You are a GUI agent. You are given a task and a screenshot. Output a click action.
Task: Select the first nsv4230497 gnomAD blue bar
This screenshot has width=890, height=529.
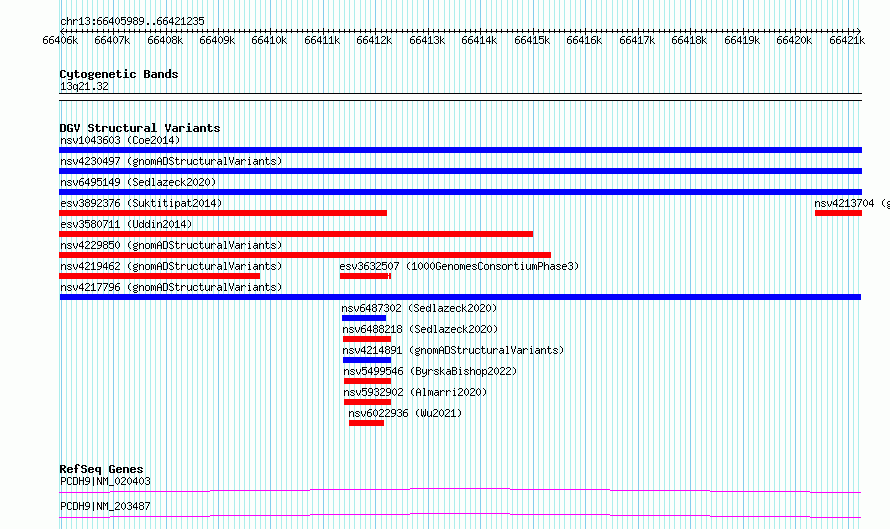point(460,171)
